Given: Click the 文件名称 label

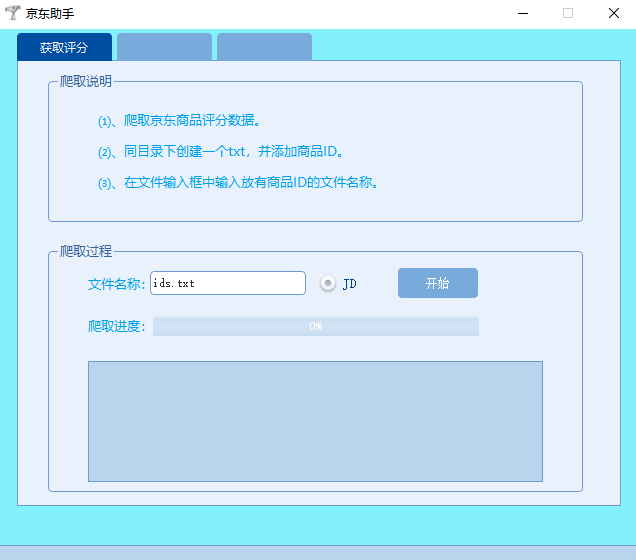Looking at the screenshot, I should (116, 284).
